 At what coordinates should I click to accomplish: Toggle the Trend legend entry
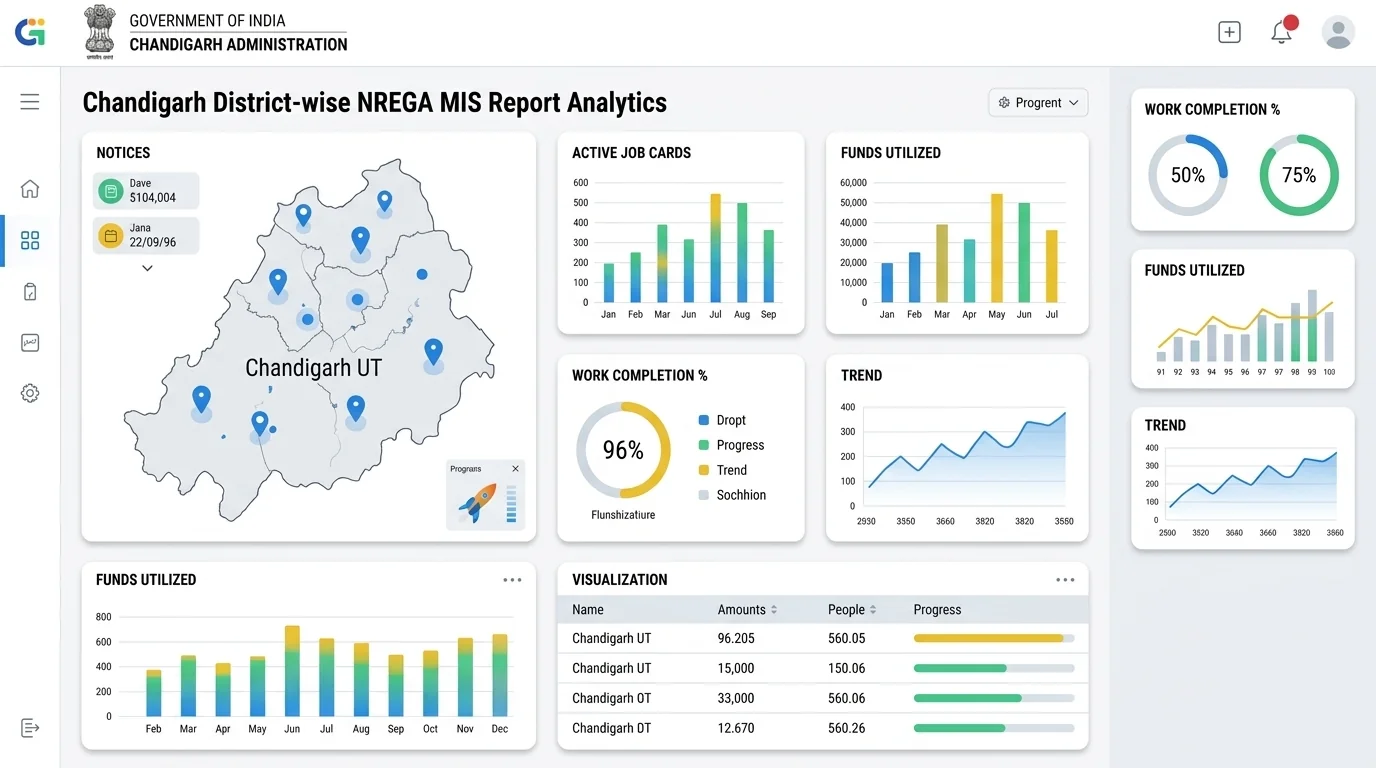point(723,470)
